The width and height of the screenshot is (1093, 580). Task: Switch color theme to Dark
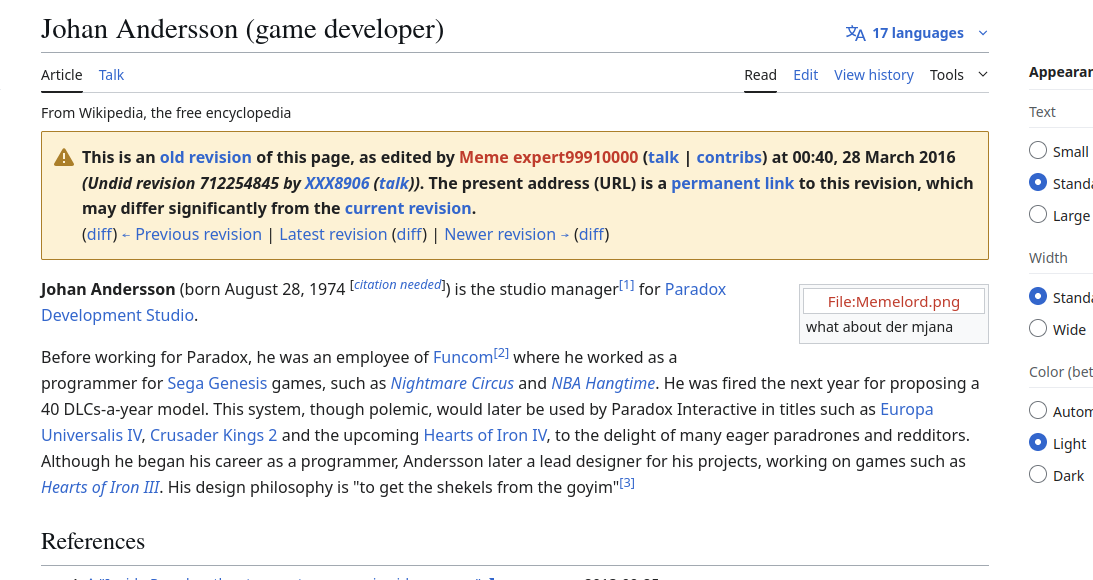(x=1038, y=475)
